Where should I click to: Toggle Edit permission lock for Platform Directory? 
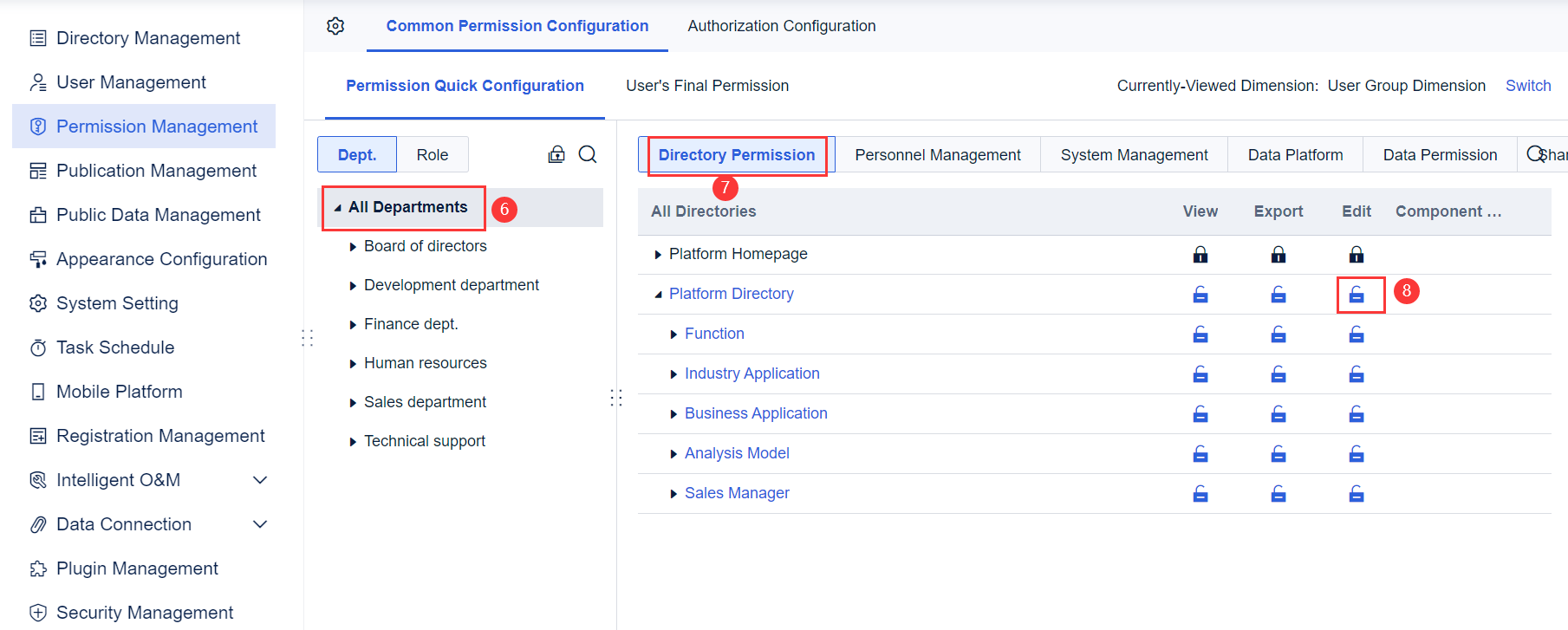1357,295
